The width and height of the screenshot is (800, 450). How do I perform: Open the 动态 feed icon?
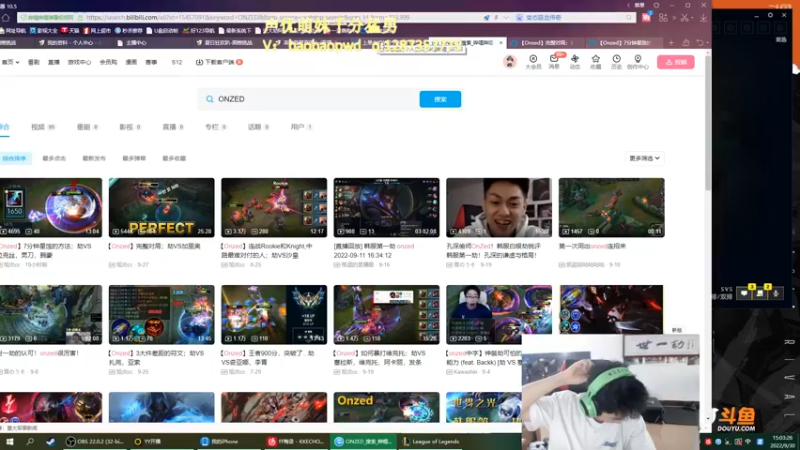[575, 62]
